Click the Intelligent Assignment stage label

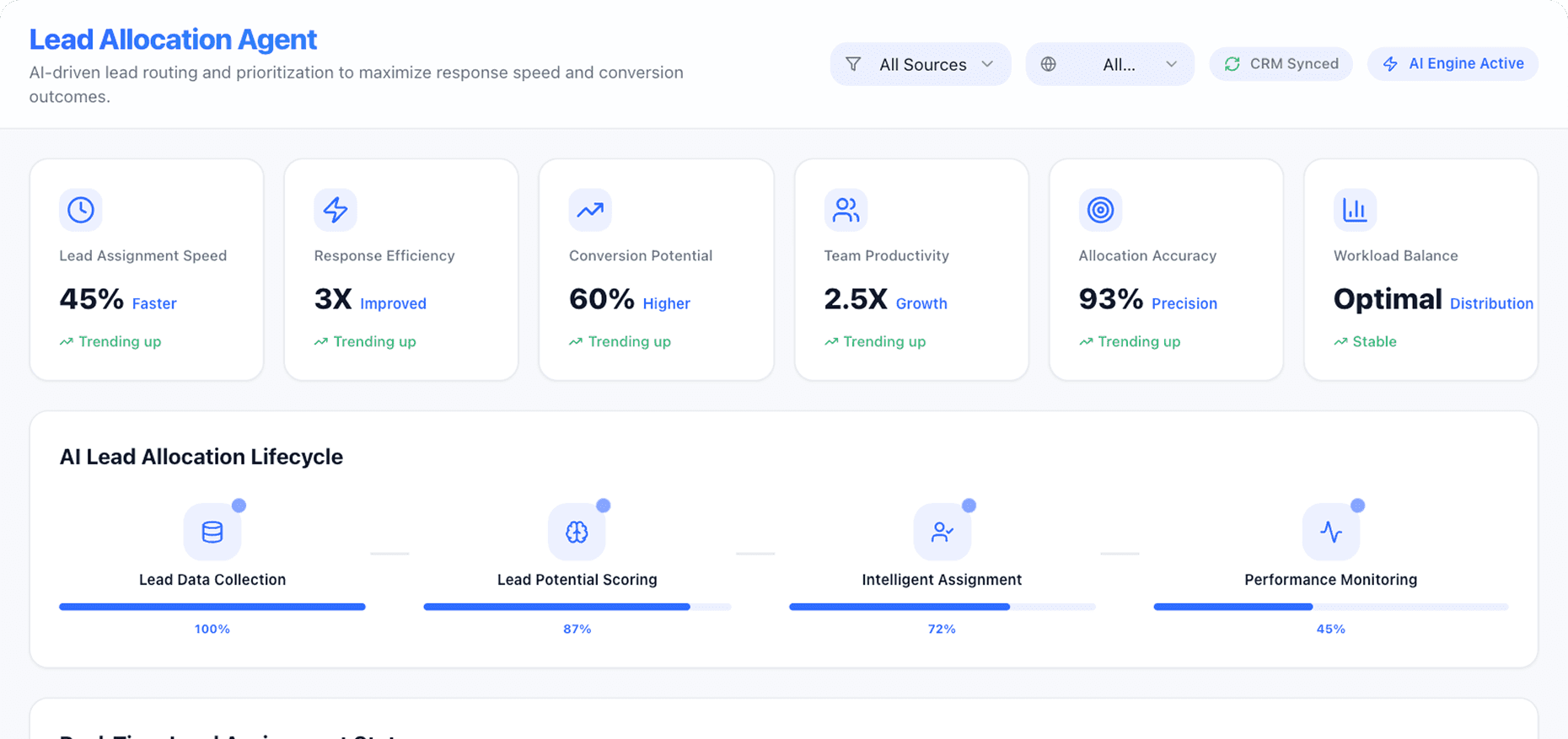tap(942, 580)
